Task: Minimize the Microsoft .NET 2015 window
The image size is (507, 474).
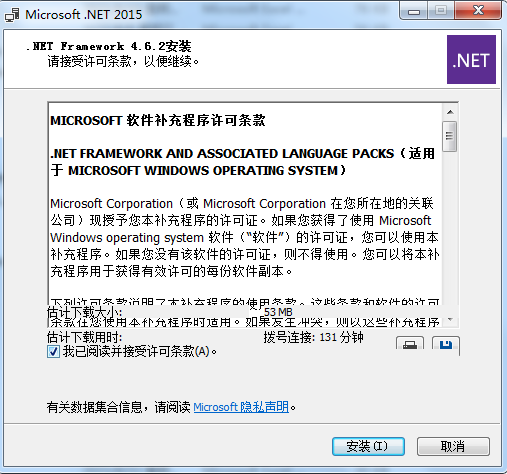Action: click(x=414, y=12)
